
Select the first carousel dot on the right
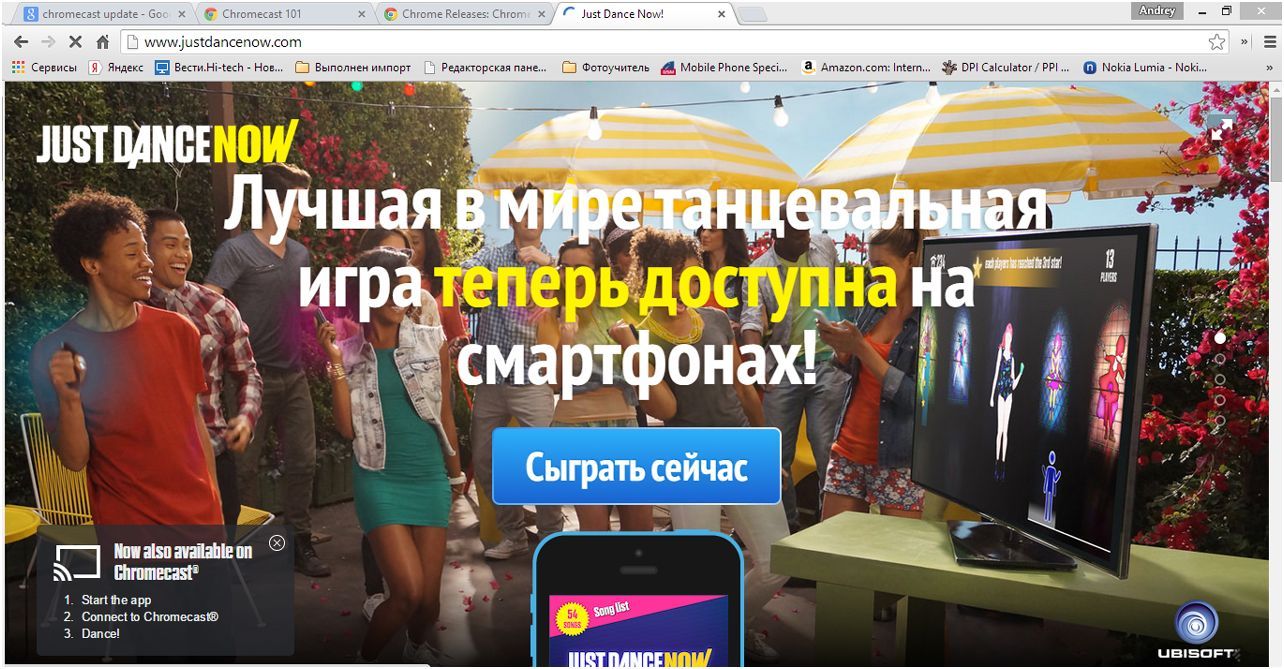1220,338
